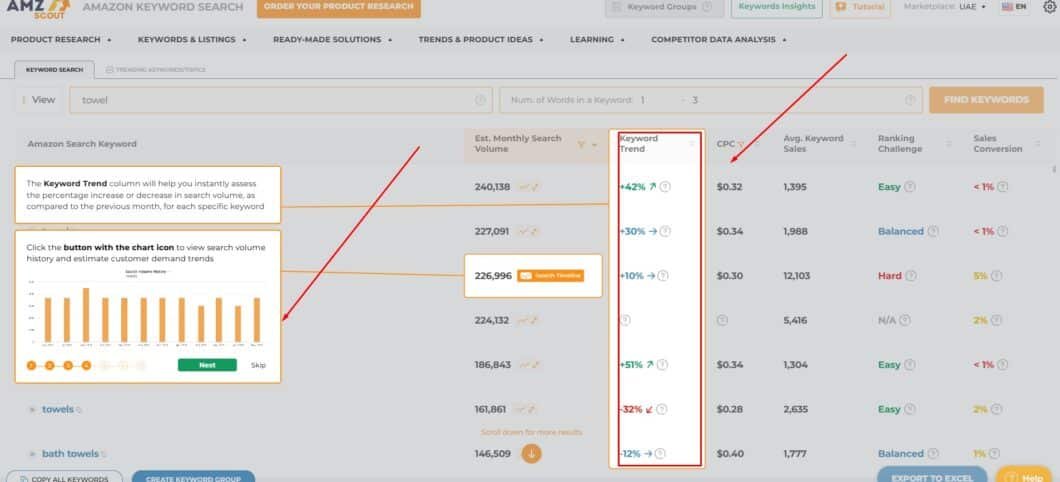Open the View options menu

39,100
